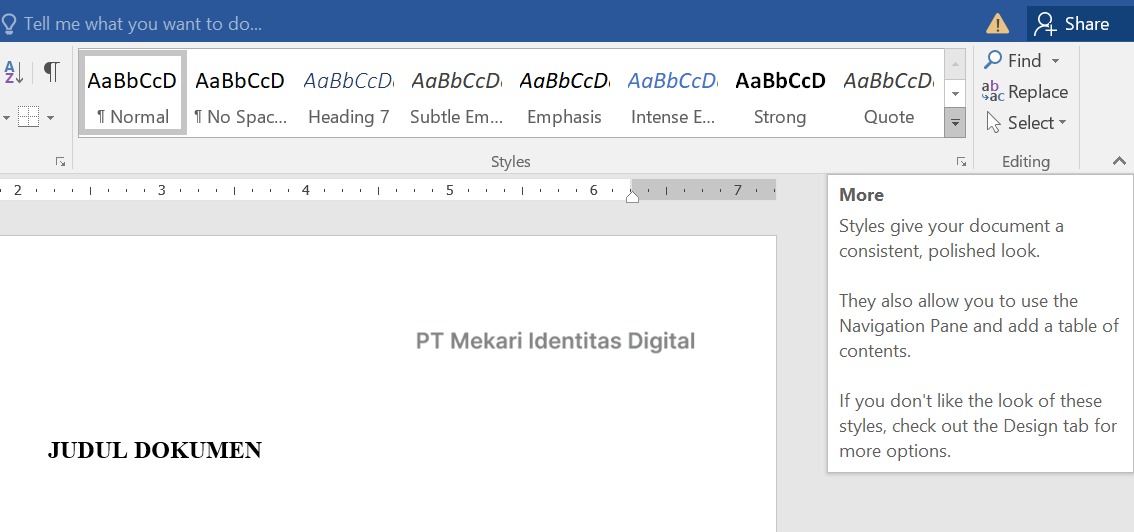The image size is (1134, 532).
Task: Apply the Normal style
Action: coord(132,93)
